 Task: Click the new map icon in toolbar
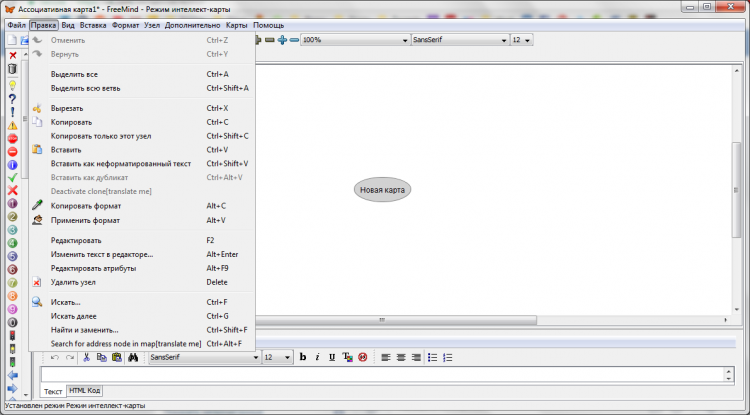pos(11,40)
